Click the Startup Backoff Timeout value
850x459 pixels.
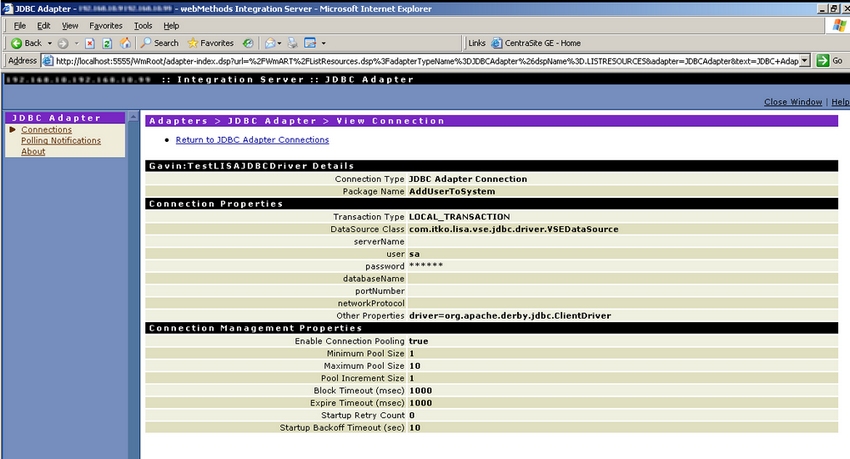[415, 428]
